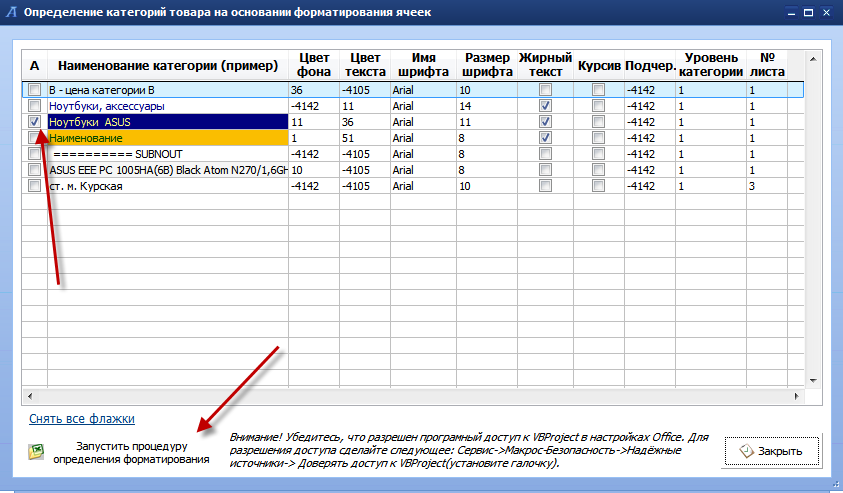Toggle bold checkbox in the 'Ноутбуки, аксессуары' row
This screenshot has width=843, height=493.
(x=545, y=106)
